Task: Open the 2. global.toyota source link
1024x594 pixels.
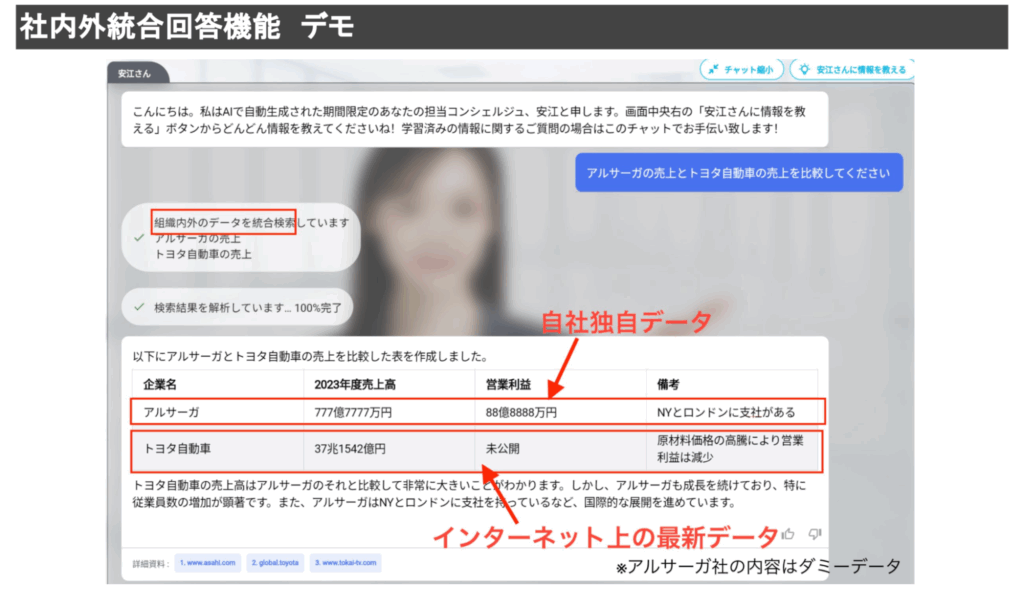Action: (275, 563)
